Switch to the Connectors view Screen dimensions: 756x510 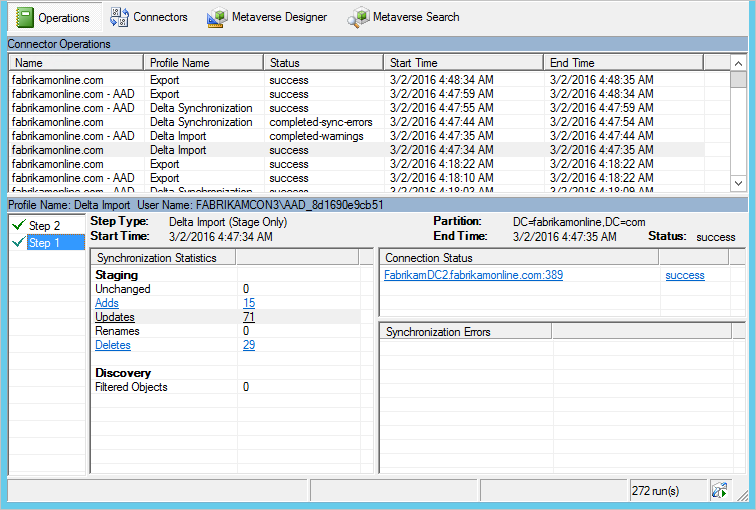pos(148,17)
